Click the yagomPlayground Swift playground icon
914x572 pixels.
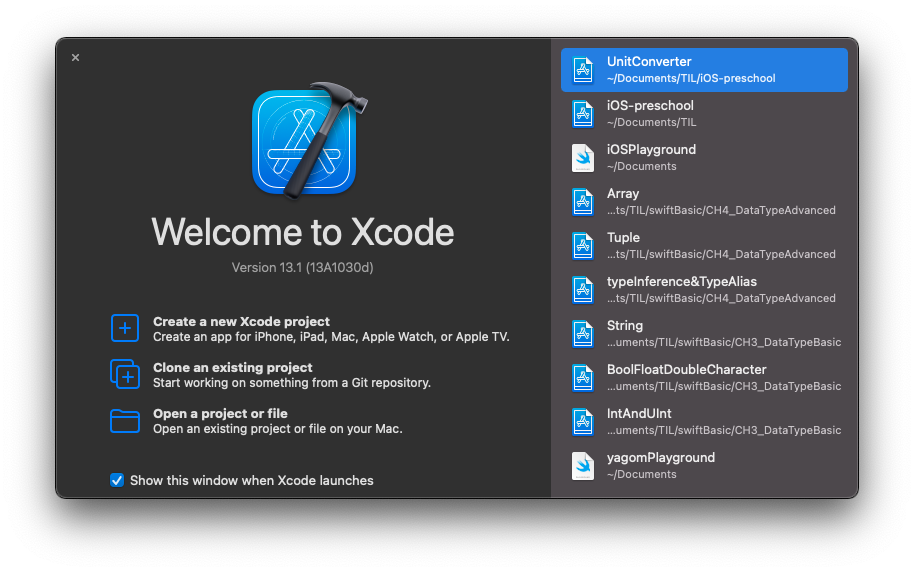point(583,466)
